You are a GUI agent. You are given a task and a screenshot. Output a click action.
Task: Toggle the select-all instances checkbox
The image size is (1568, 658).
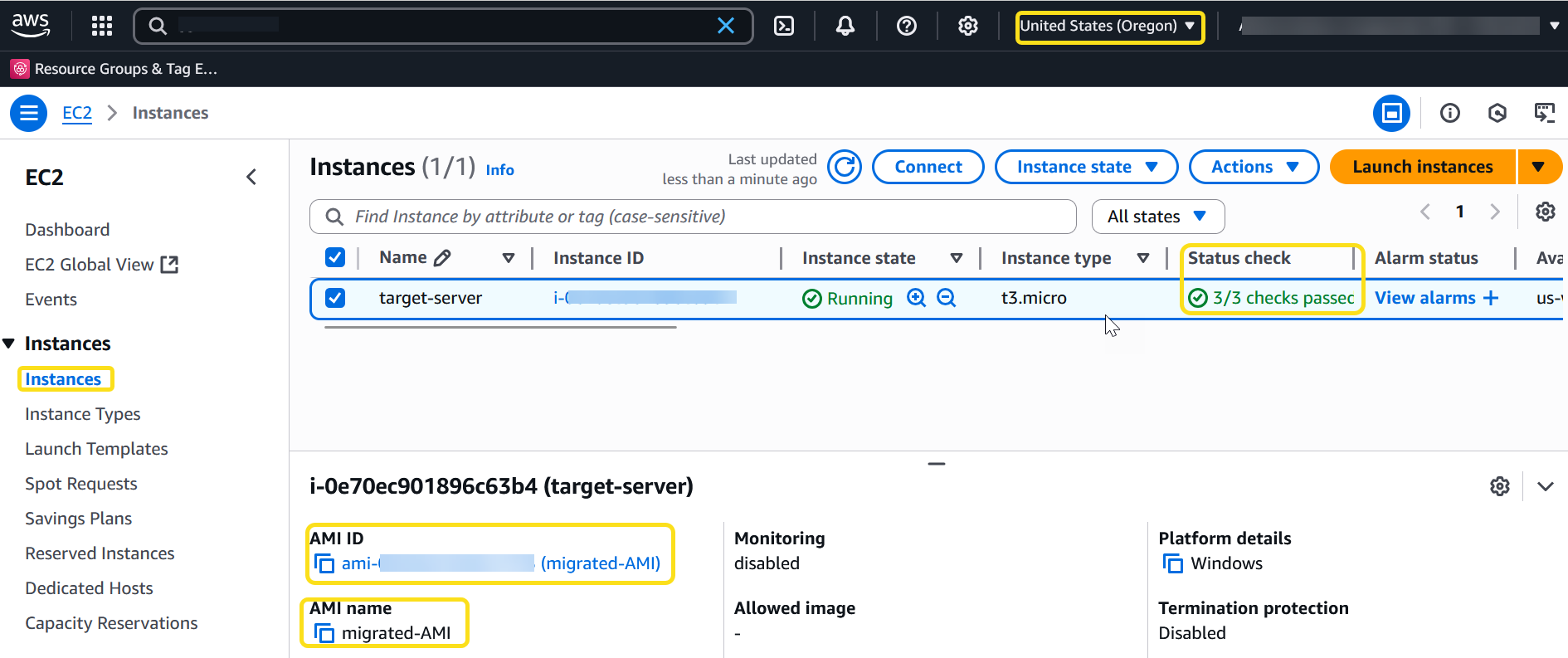click(335, 258)
